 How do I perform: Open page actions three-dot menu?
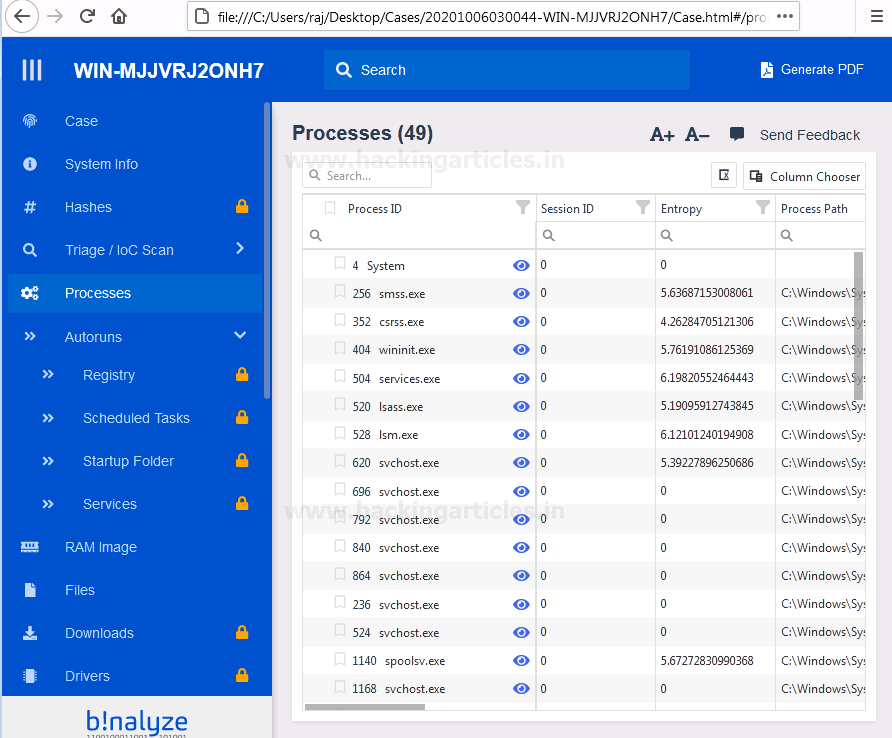pos(785,16)
